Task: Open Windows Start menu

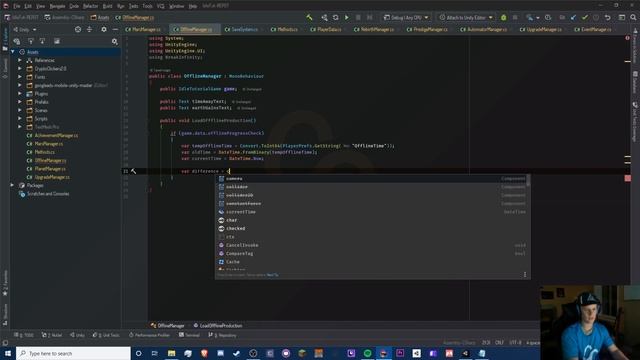Action: [x=8, y=353]
